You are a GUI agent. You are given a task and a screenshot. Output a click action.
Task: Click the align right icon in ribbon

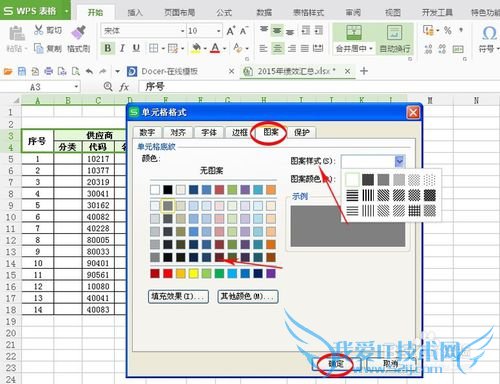coord(292,49)
